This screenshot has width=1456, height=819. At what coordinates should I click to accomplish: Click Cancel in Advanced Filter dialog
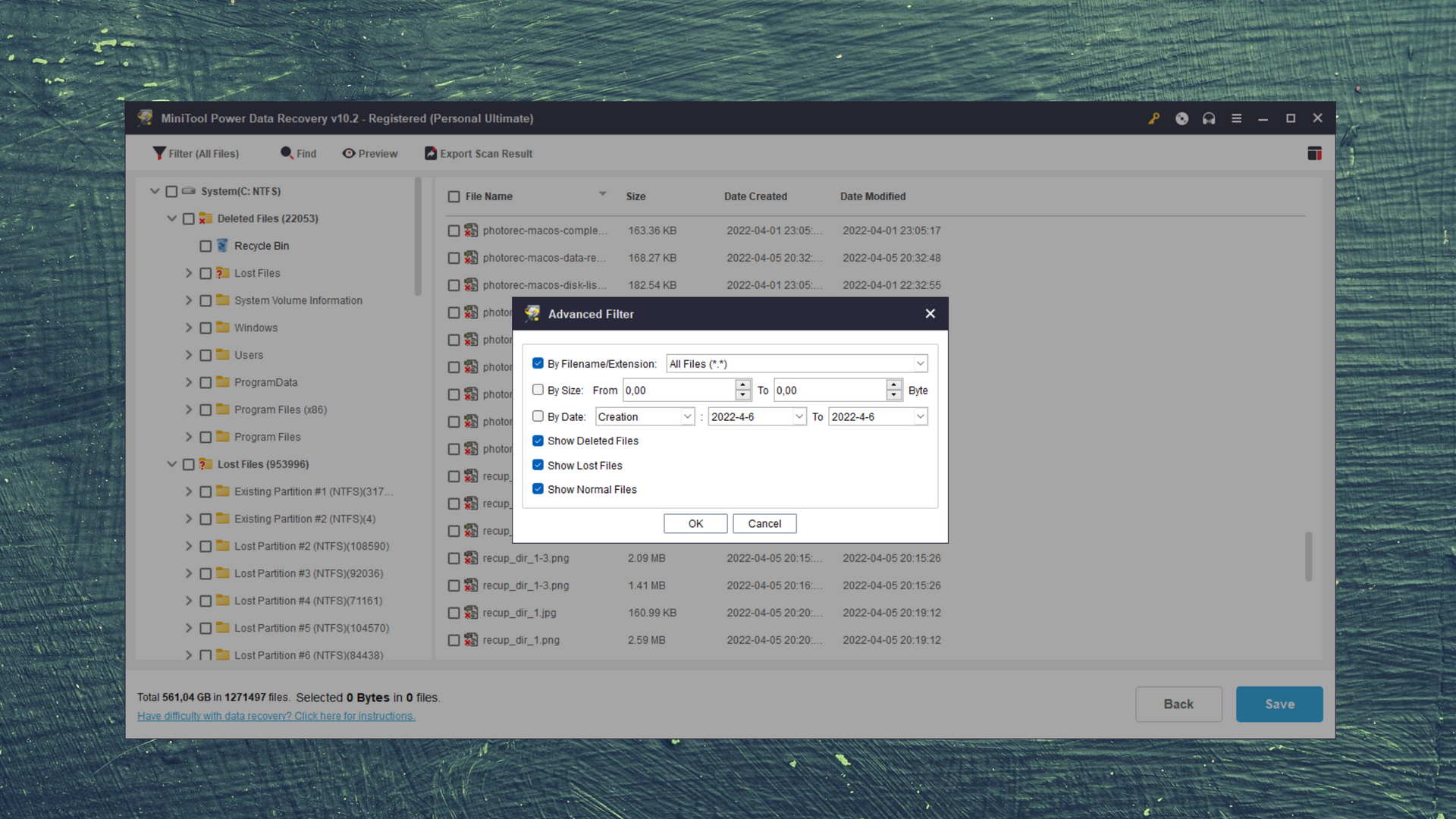pos(764,523)
